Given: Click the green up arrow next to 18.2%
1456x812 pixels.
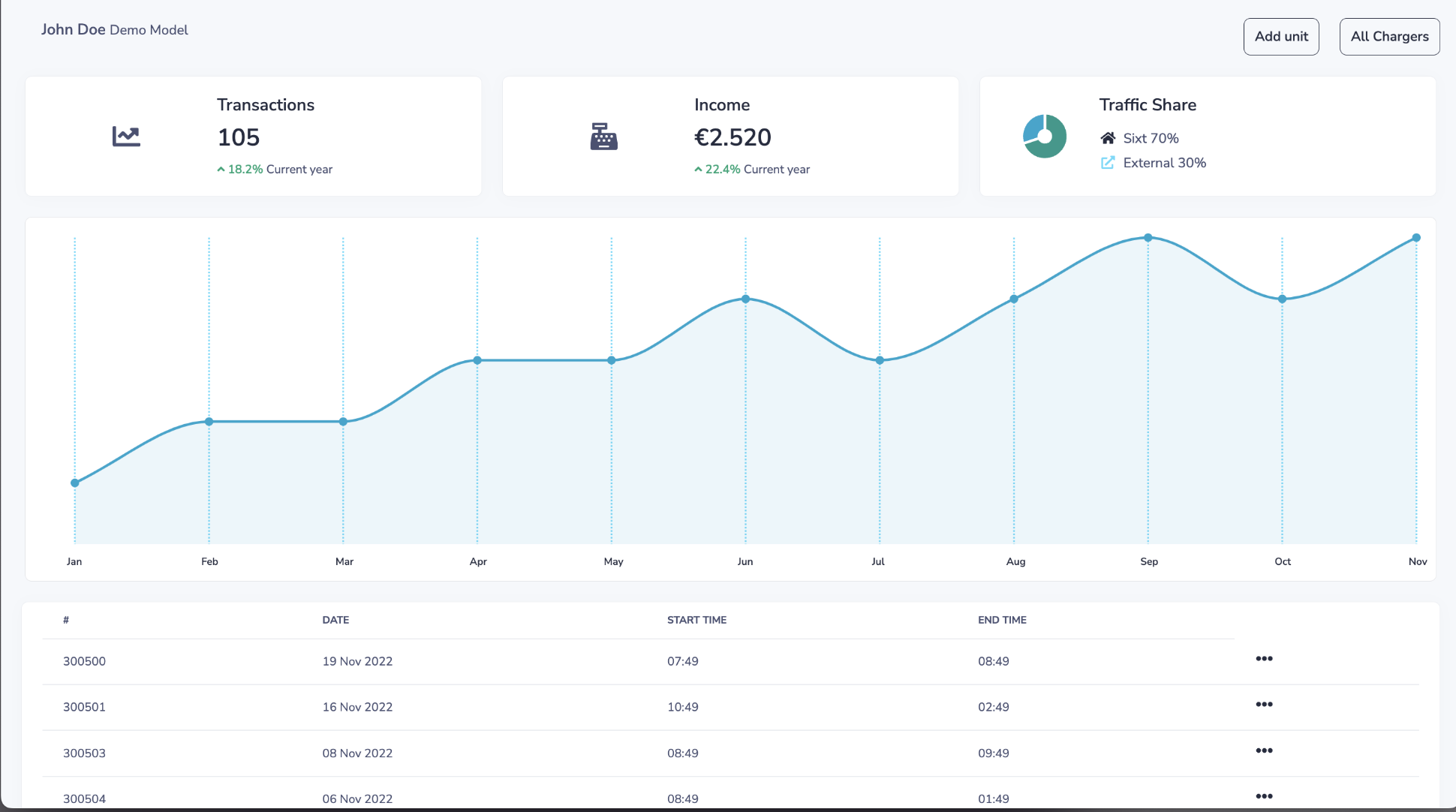Looking at the screenshot, I should pyautogui.click(x=221, y=170).
